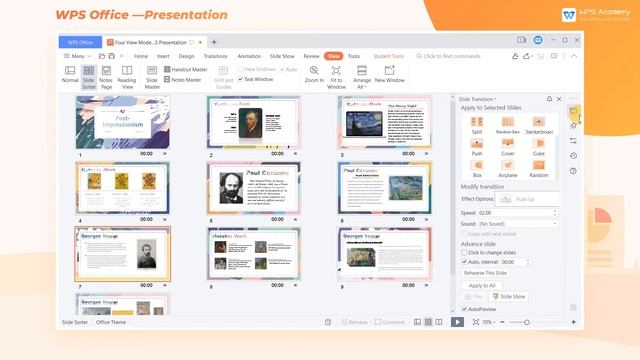
Task: Click Fit to Window
Action: coord(336,77)
